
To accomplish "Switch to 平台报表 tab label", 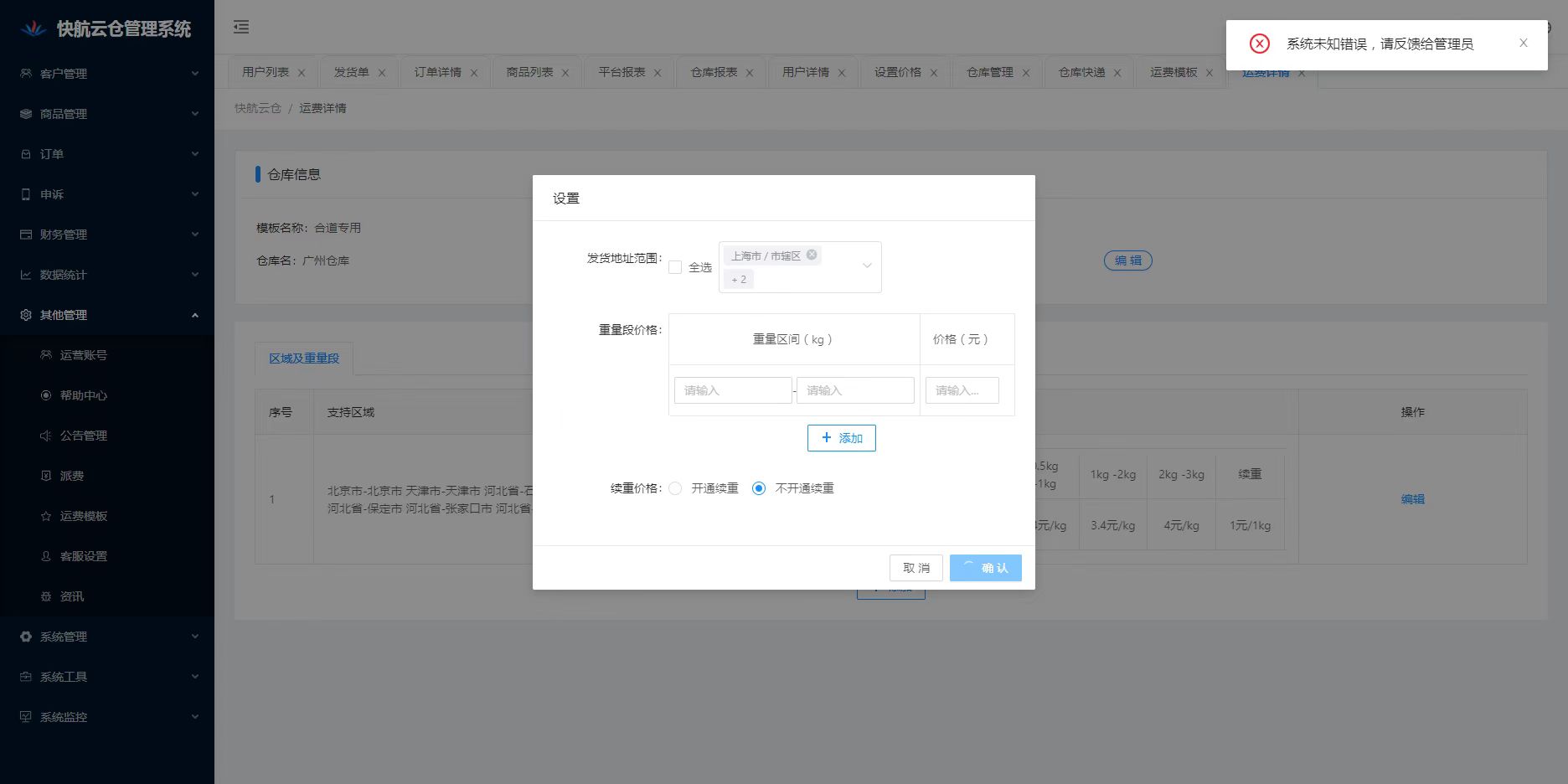I will pos(622,72).
